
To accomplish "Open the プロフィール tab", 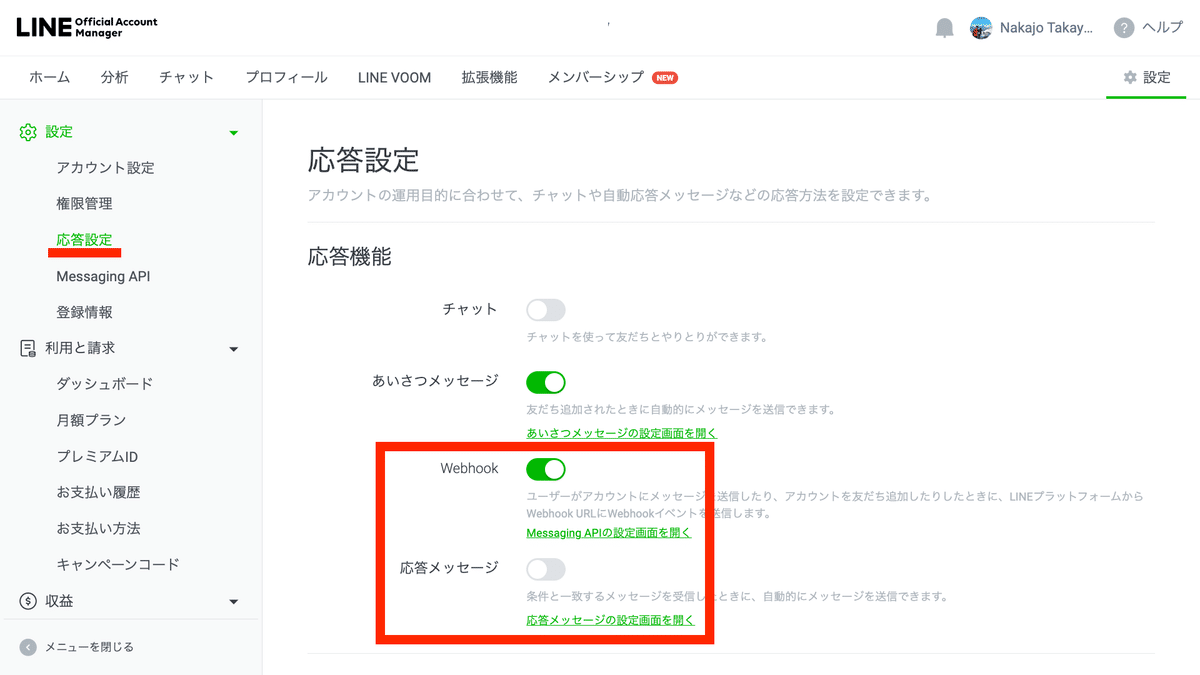I will coord(287,77).
